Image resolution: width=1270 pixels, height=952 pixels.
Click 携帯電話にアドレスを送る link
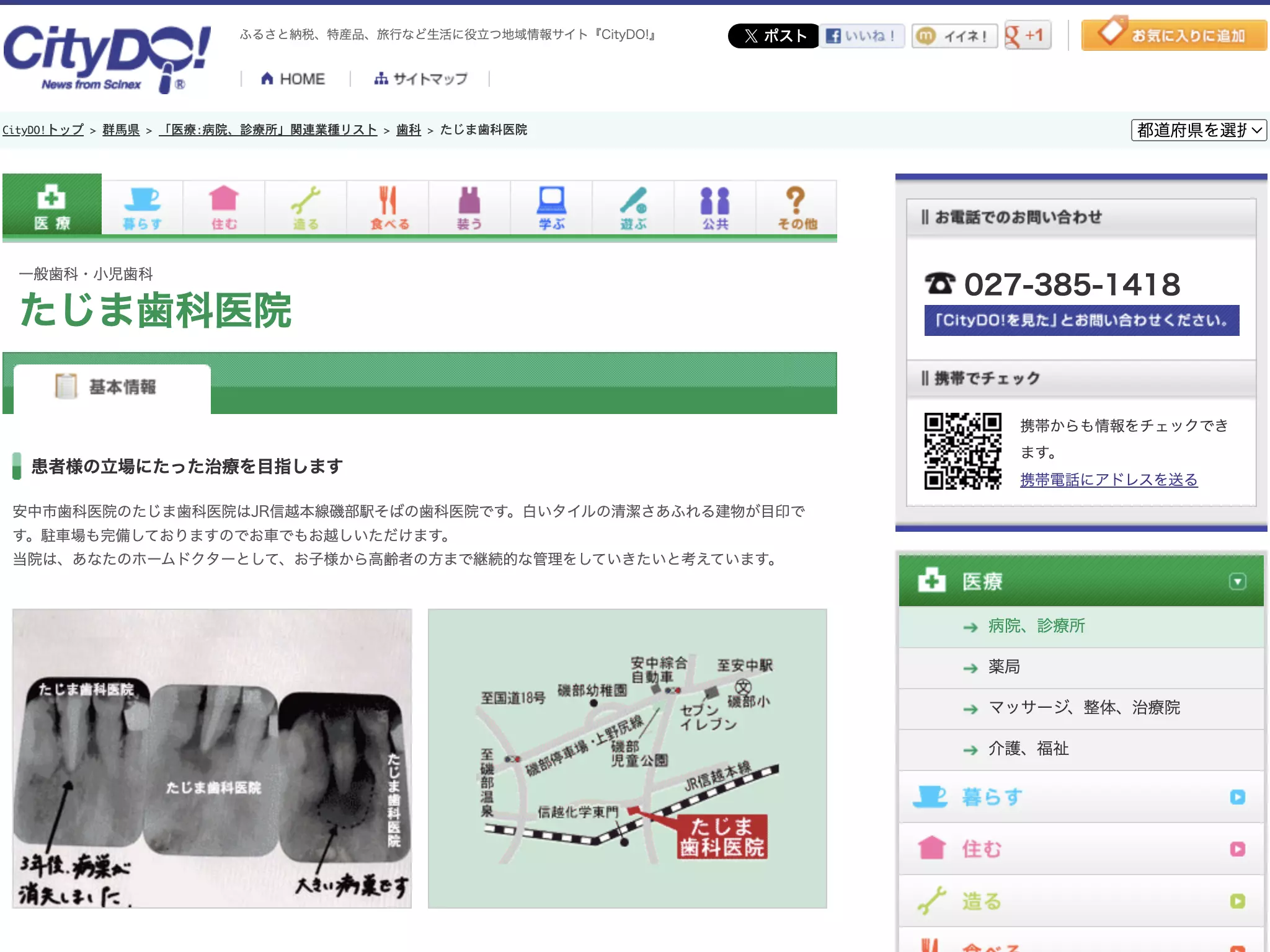click(x=1109, y=480)
